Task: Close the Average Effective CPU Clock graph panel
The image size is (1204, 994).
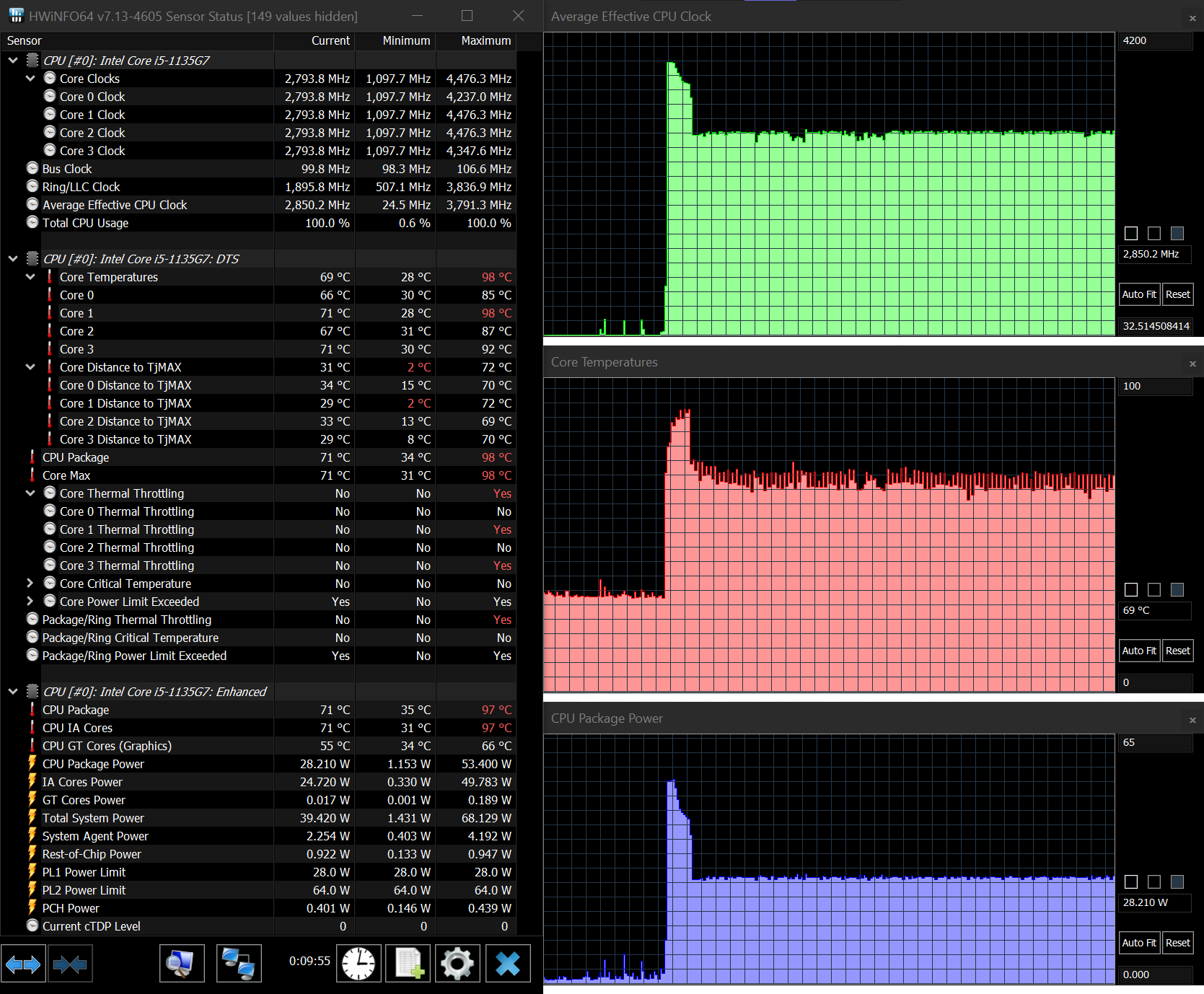Action: point(1192,19)
